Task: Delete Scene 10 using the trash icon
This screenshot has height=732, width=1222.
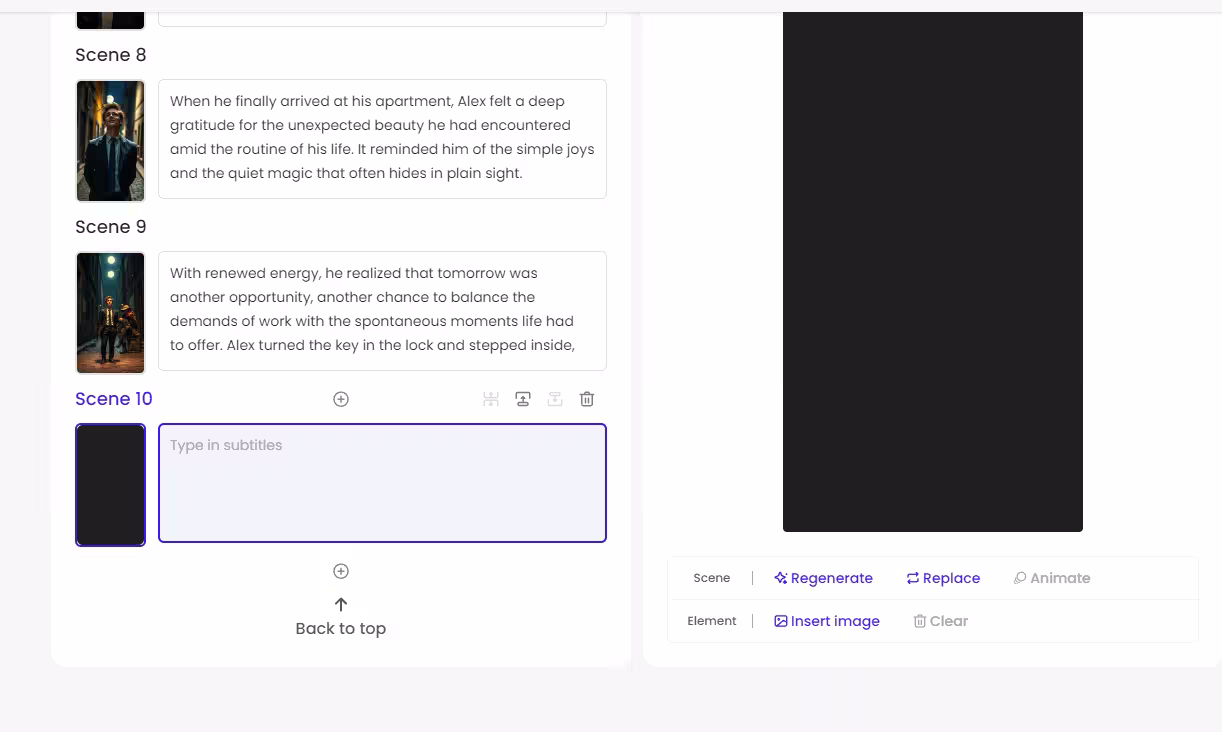Action: click(587, 399)
